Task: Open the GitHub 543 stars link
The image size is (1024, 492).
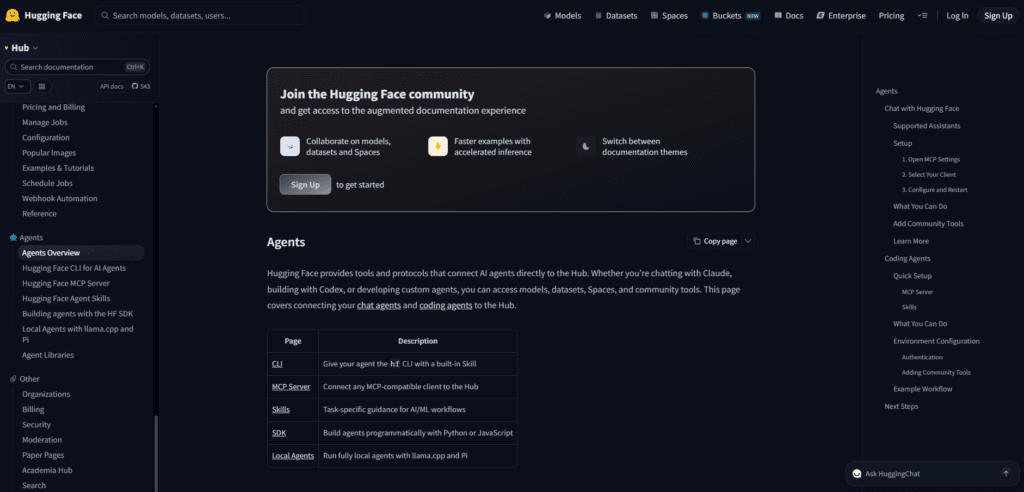Action: tap(140, 86)
